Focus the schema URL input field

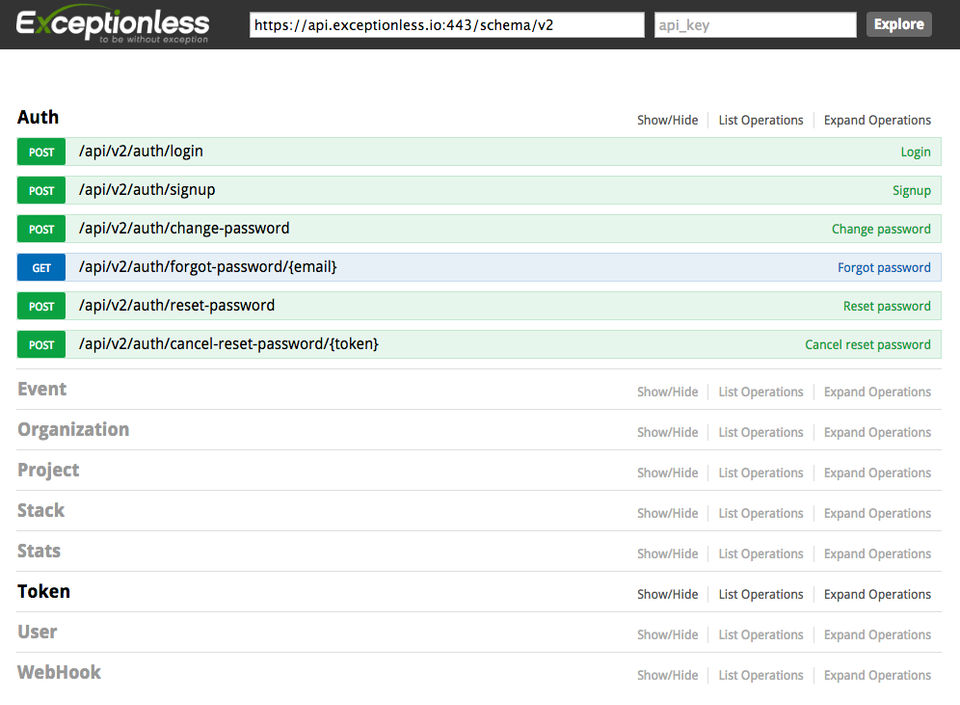pyautogui.click(x=446, y=25)
